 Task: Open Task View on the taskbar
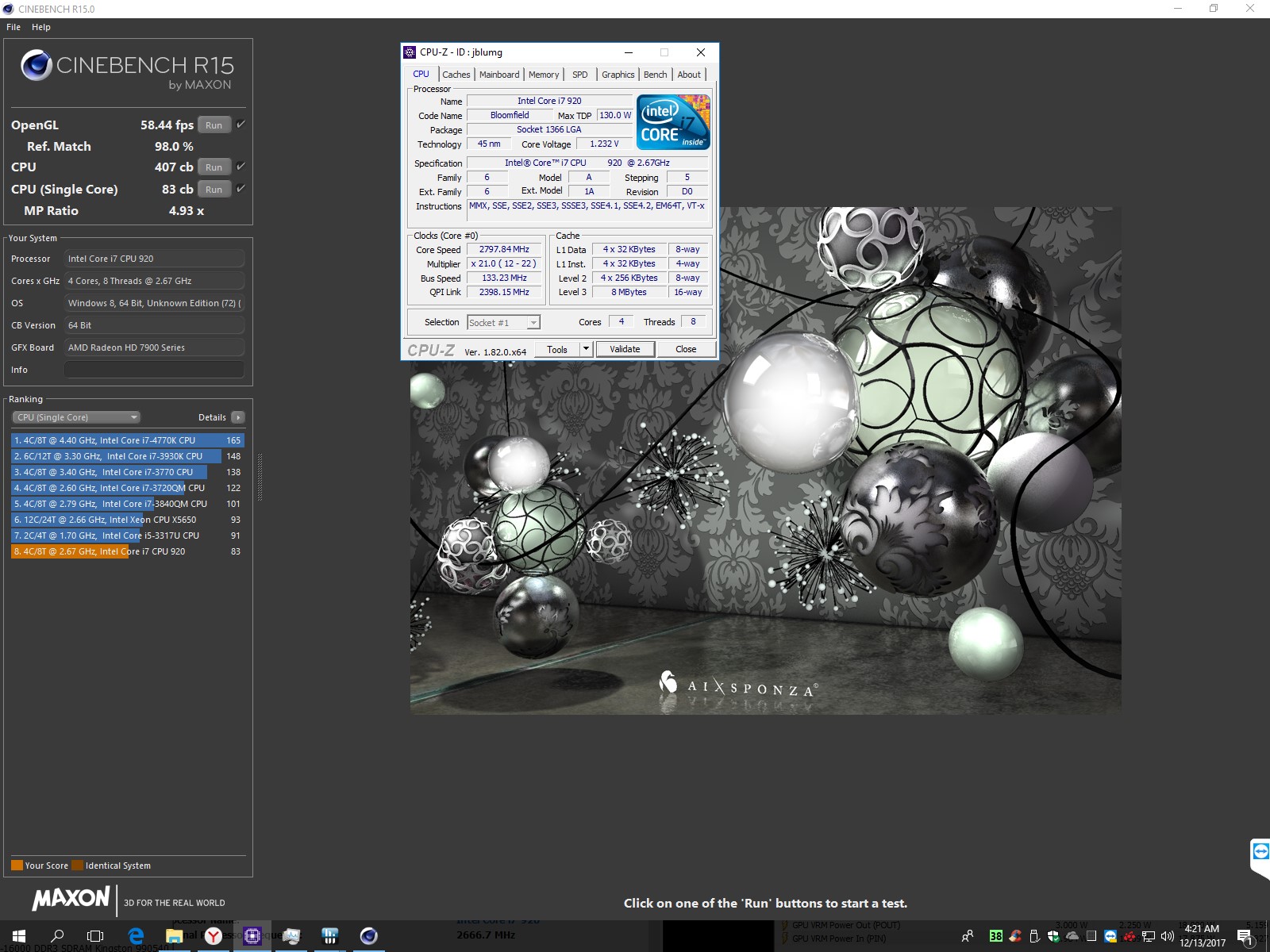(x=95, y=936)
